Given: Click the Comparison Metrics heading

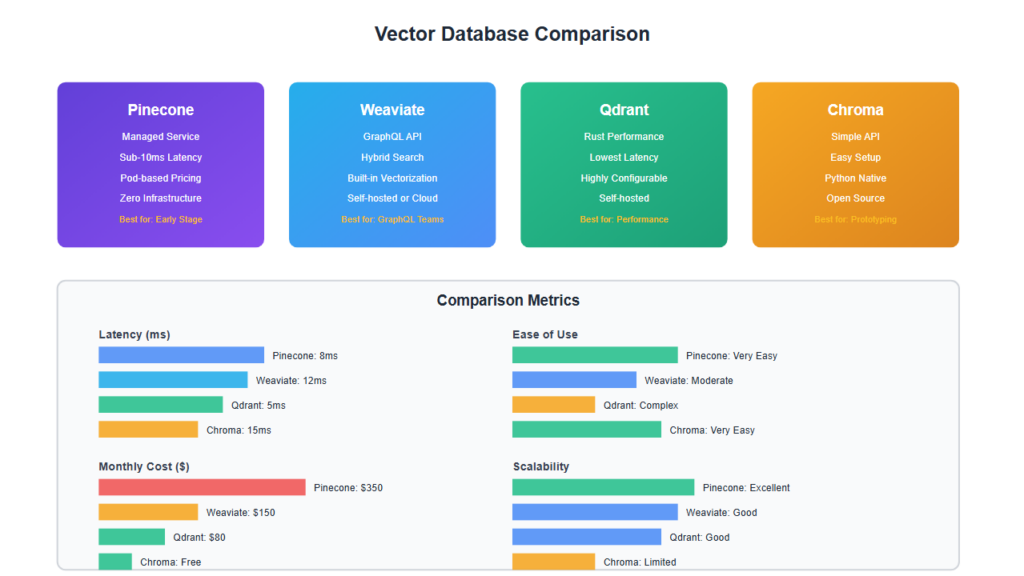Looking at the screenshot, I should click(x=508, y=300).
